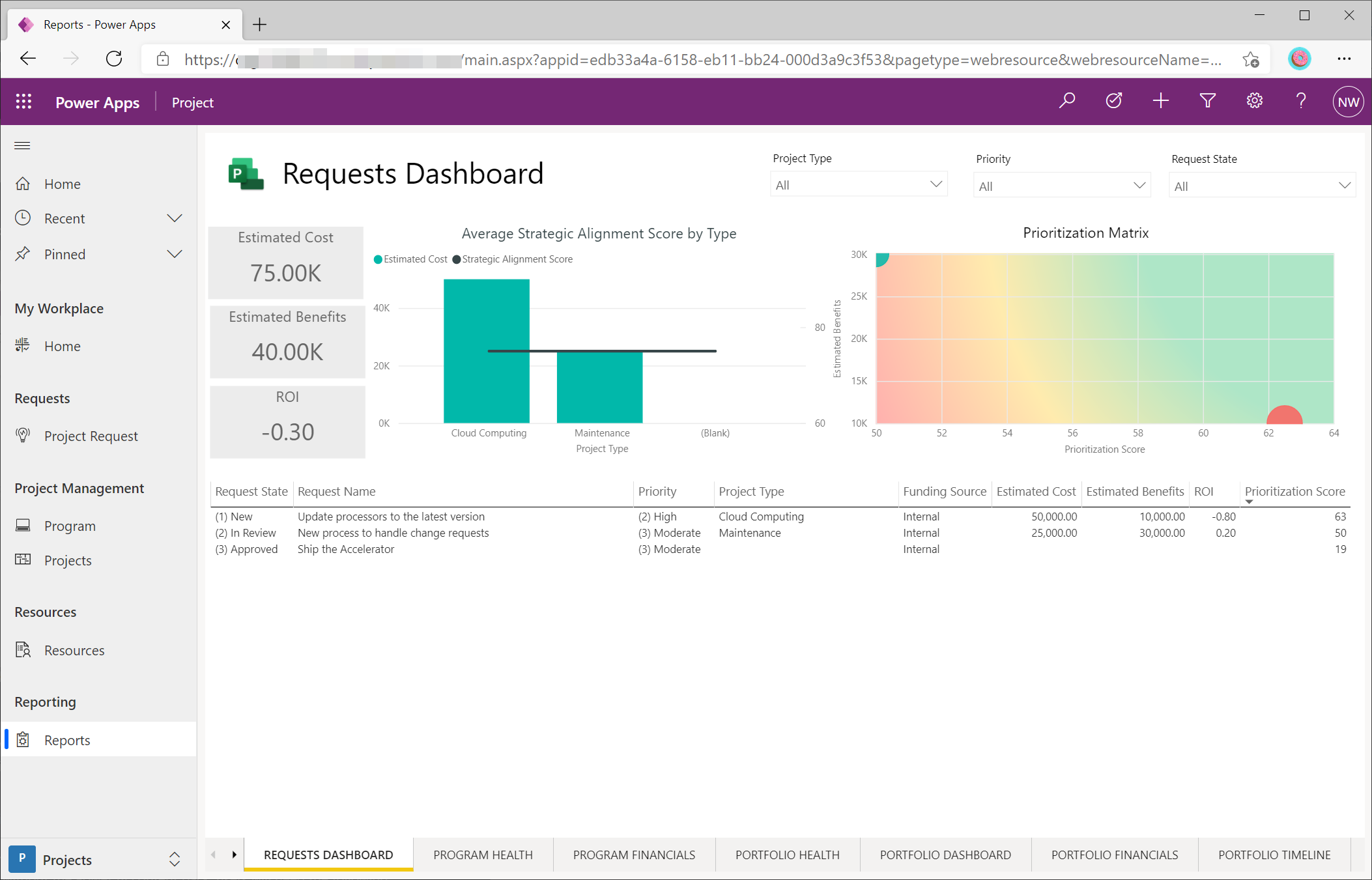The height and width of the screenshot is (880, 1372).
Task: Click the help question mark icon
Action: (1300, 101)
